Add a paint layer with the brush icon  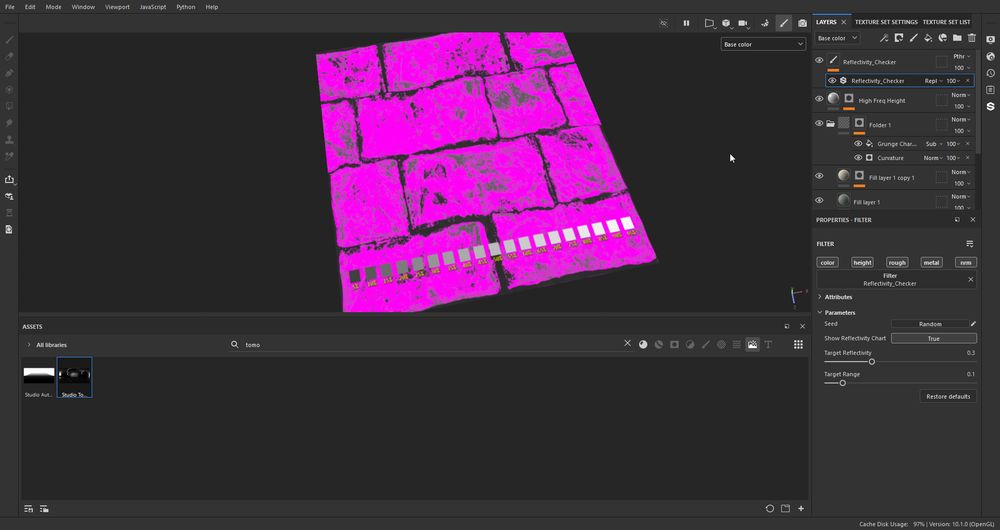pos(913,38)
